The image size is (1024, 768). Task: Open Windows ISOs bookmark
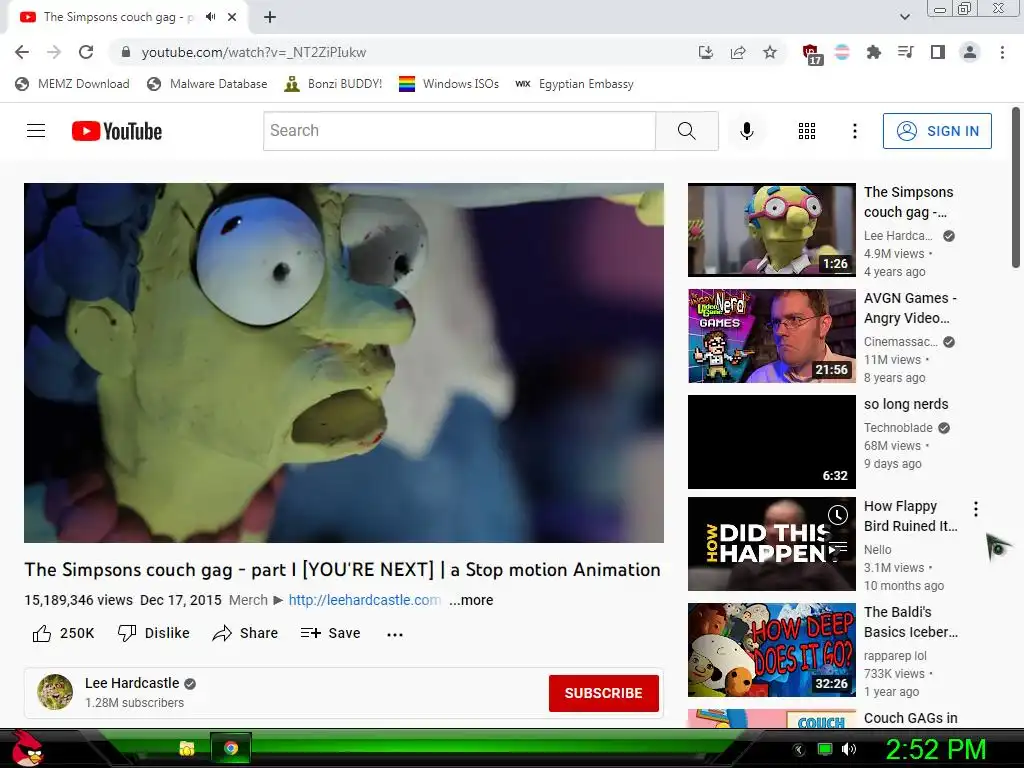449,84
